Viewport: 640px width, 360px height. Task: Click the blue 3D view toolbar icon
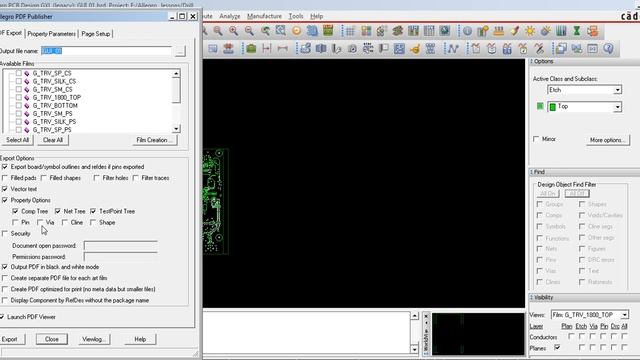pos(312,31)
